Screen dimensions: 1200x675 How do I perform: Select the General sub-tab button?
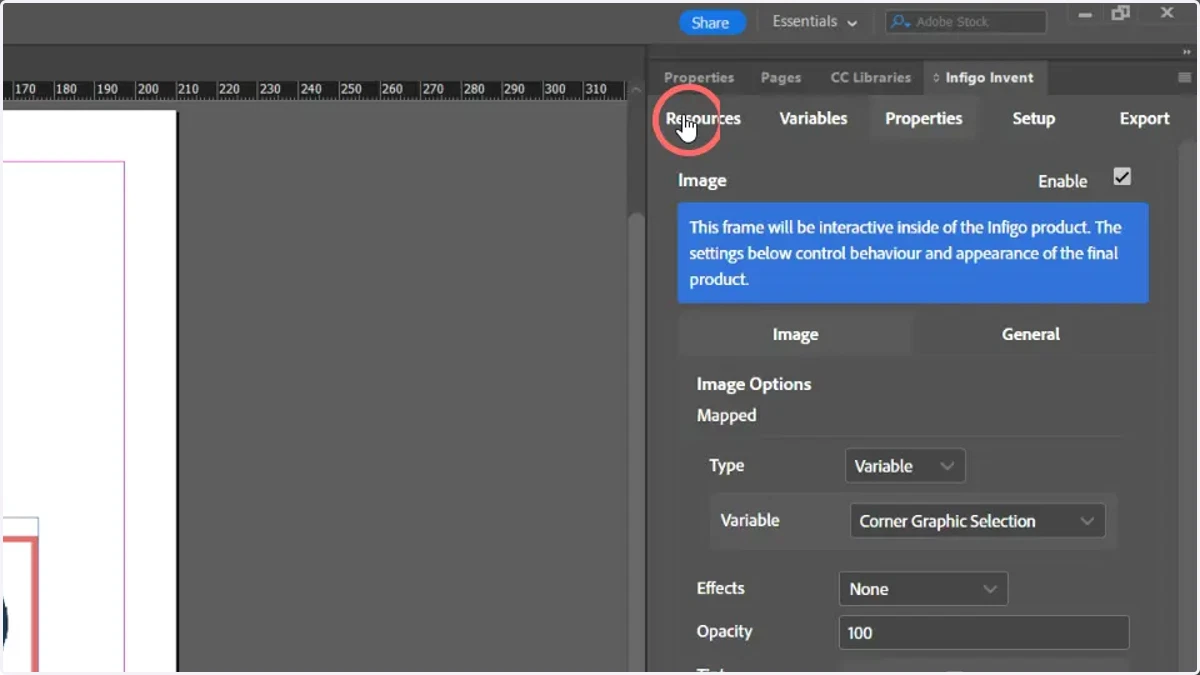[x=1031, y=335]
